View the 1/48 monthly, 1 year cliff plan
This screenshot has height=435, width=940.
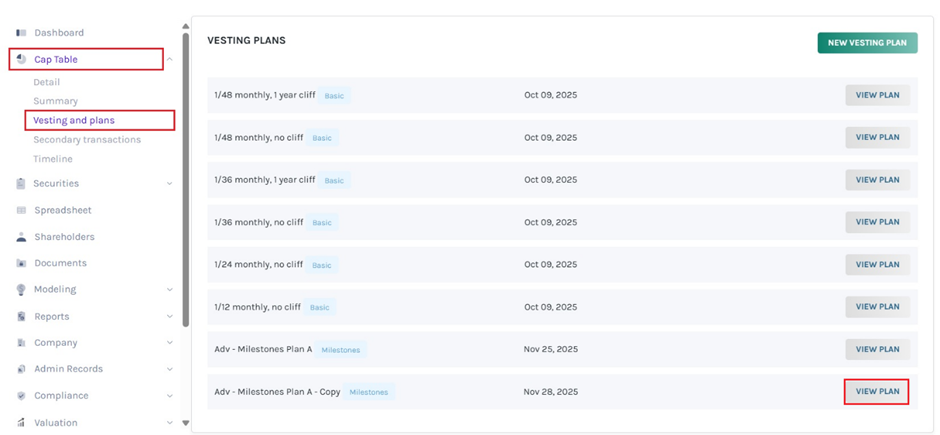(877, 95)
